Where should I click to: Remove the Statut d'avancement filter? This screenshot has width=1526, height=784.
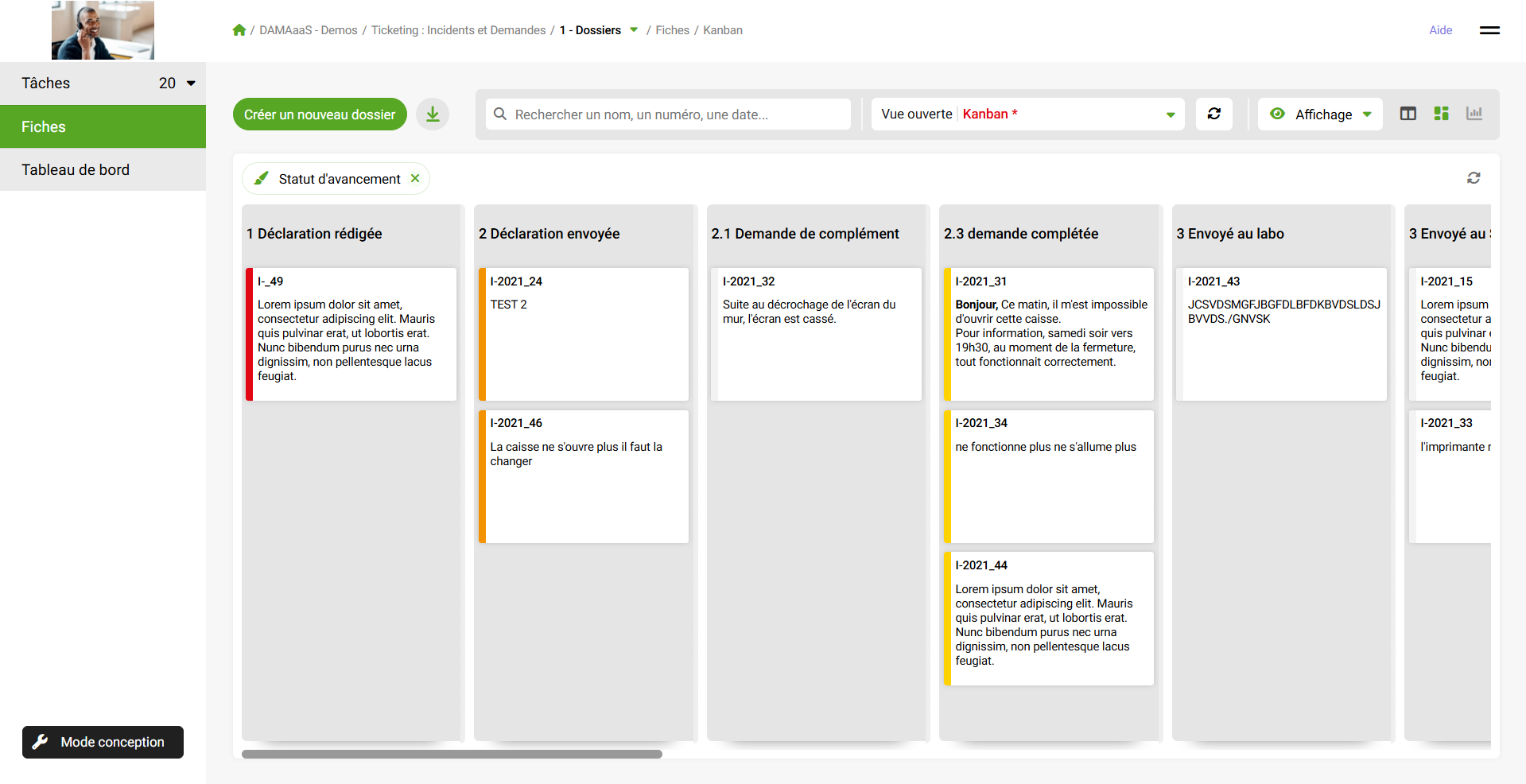pos(415,179)
